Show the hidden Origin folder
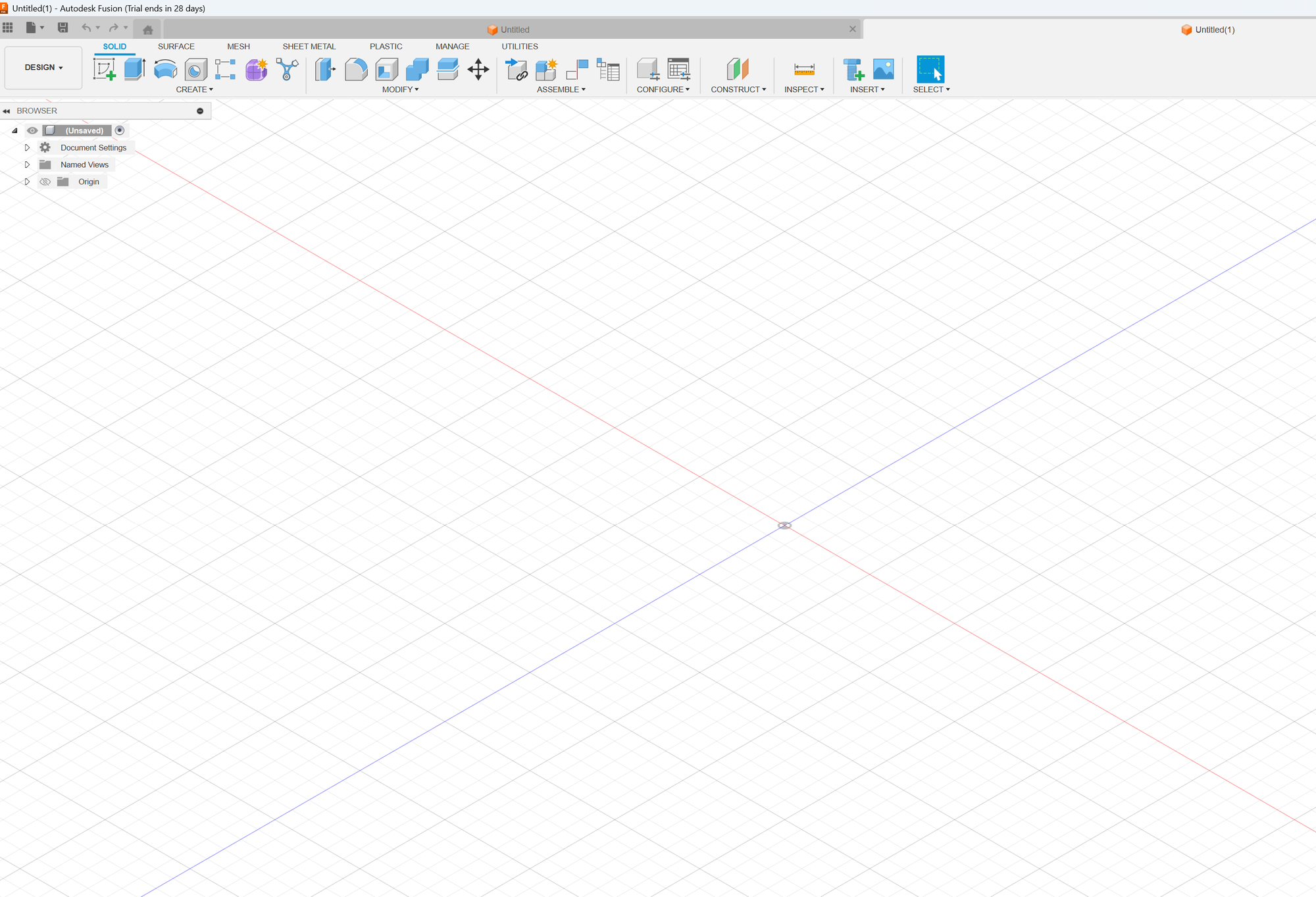The image size is (1316, 897). [x=45, y=182]
